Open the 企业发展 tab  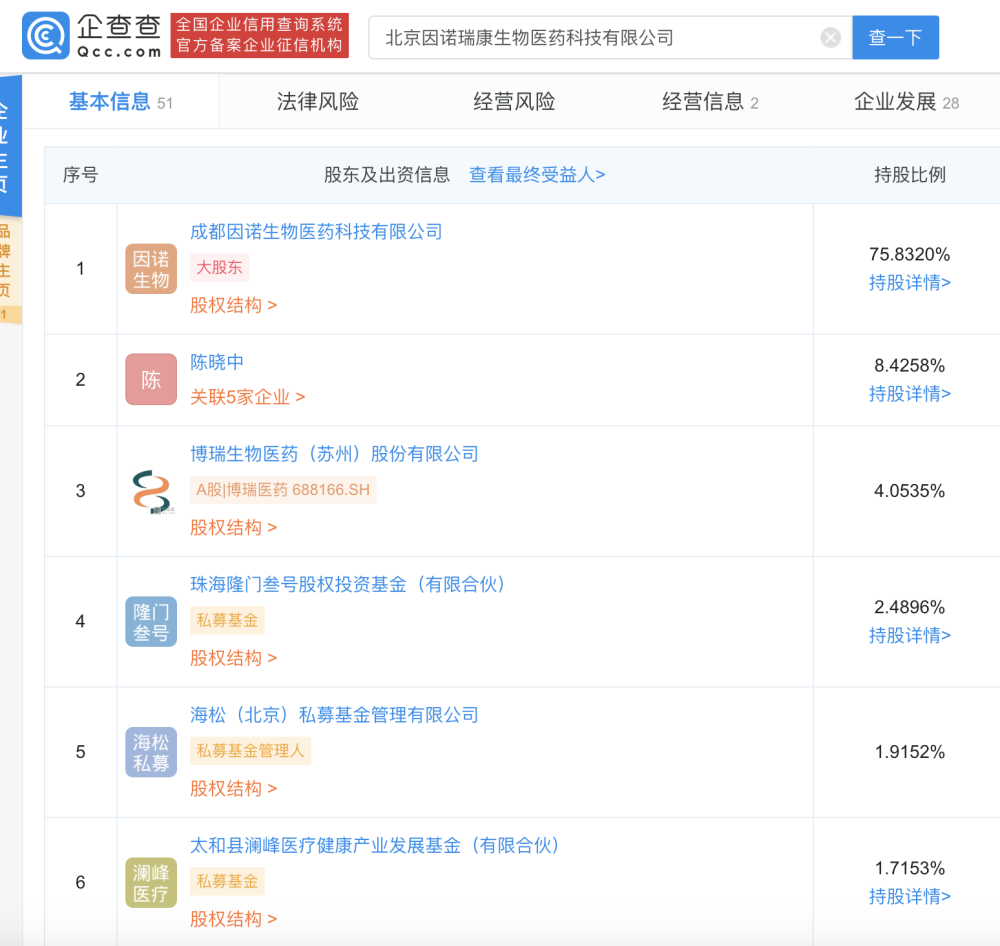coord(906,101)
